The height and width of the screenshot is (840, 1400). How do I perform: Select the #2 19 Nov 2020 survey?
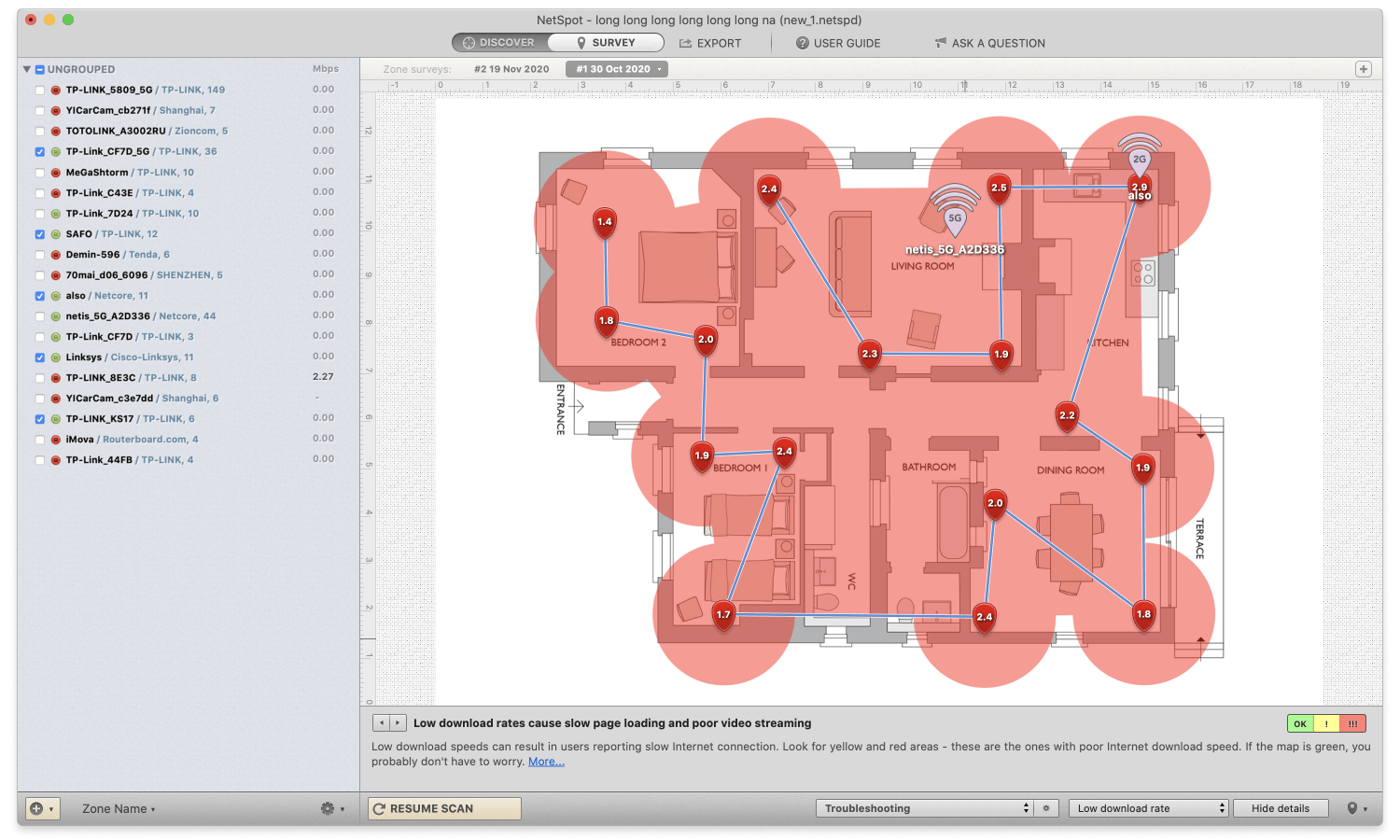tap(511, 69)
